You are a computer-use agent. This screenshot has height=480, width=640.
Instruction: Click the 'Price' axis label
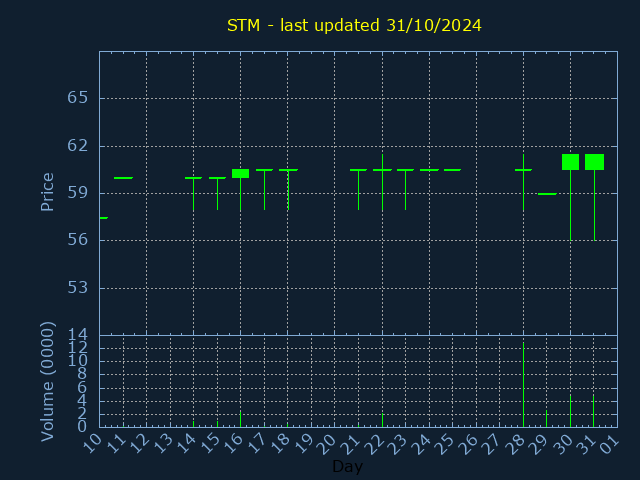click(47, 192)
